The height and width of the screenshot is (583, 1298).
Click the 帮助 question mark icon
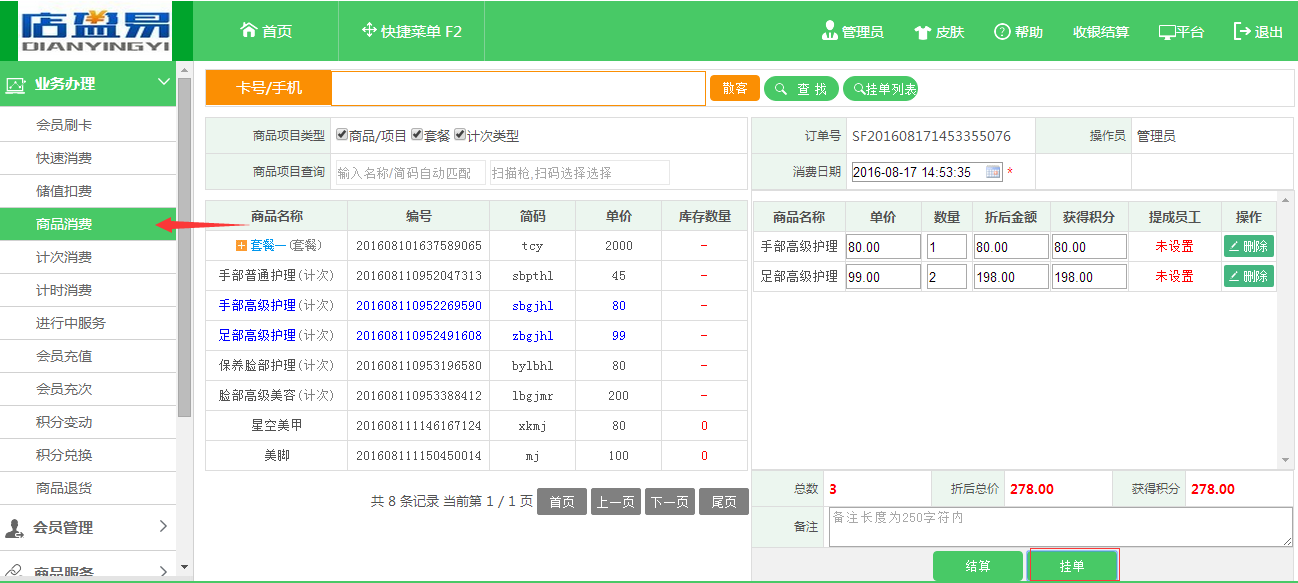[1002, 31]
